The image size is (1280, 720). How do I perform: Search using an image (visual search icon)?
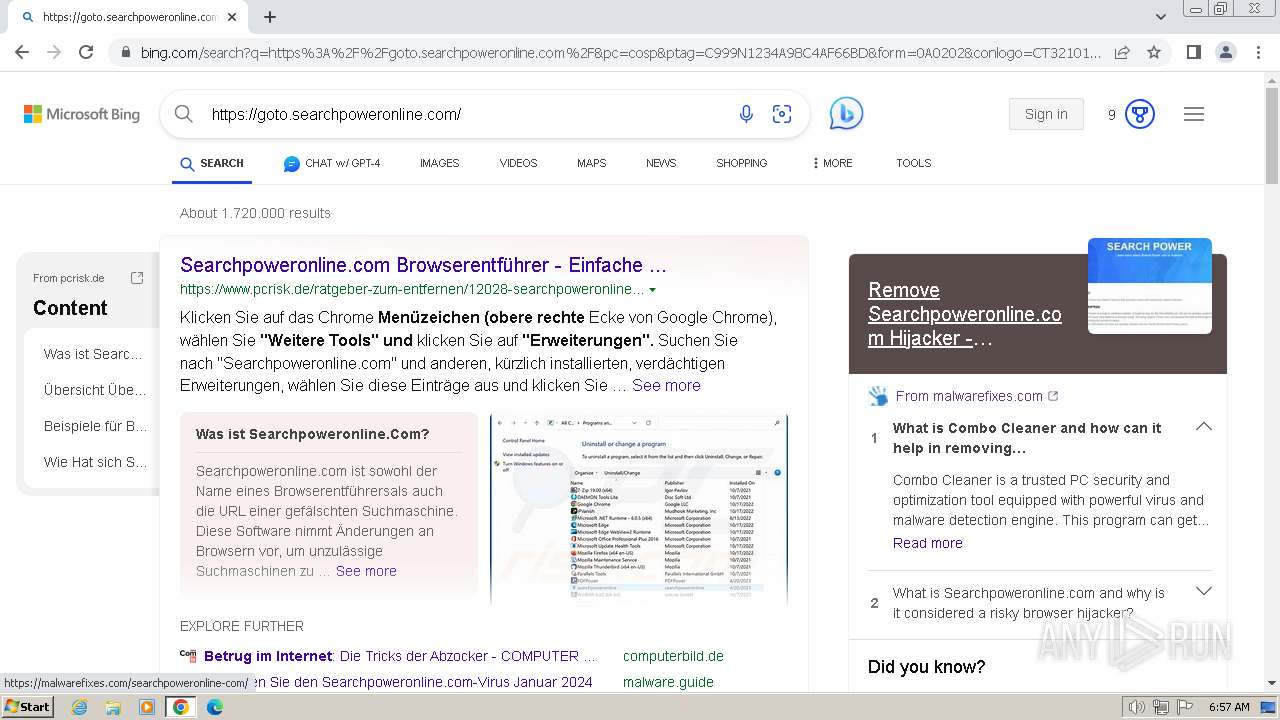(x=782, y=114)
